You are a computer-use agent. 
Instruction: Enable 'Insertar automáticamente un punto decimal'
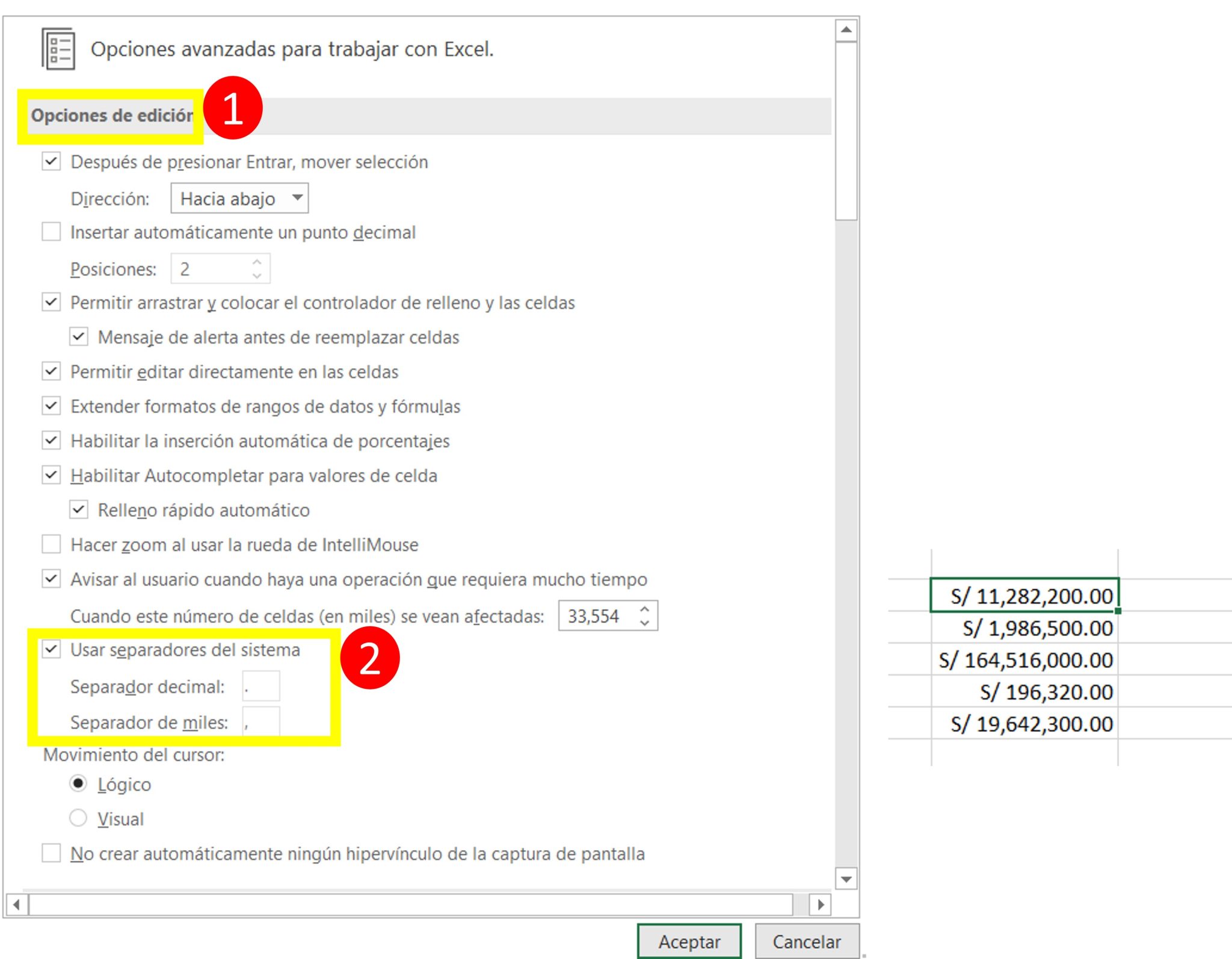51,231
